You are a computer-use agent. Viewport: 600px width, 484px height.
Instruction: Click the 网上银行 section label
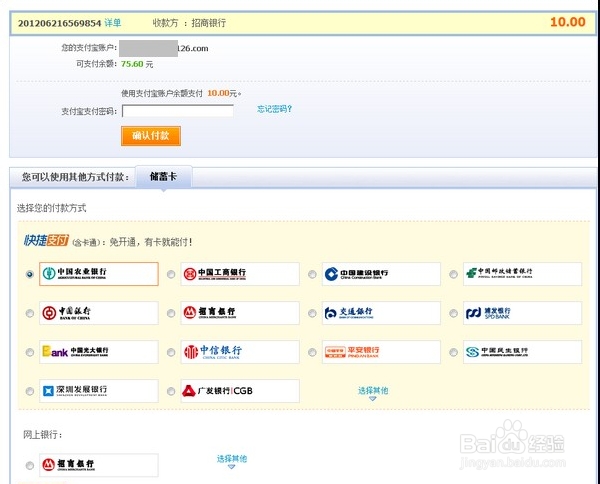pos(43,435)
